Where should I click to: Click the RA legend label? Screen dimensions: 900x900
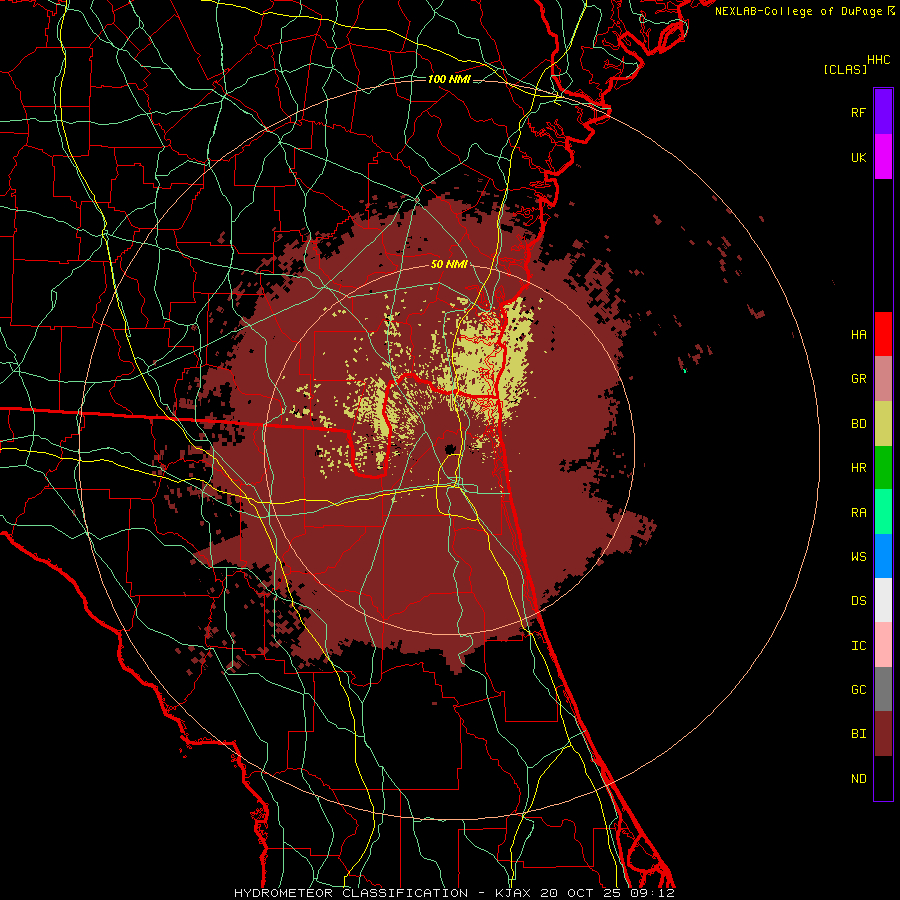tap(859, 513)
